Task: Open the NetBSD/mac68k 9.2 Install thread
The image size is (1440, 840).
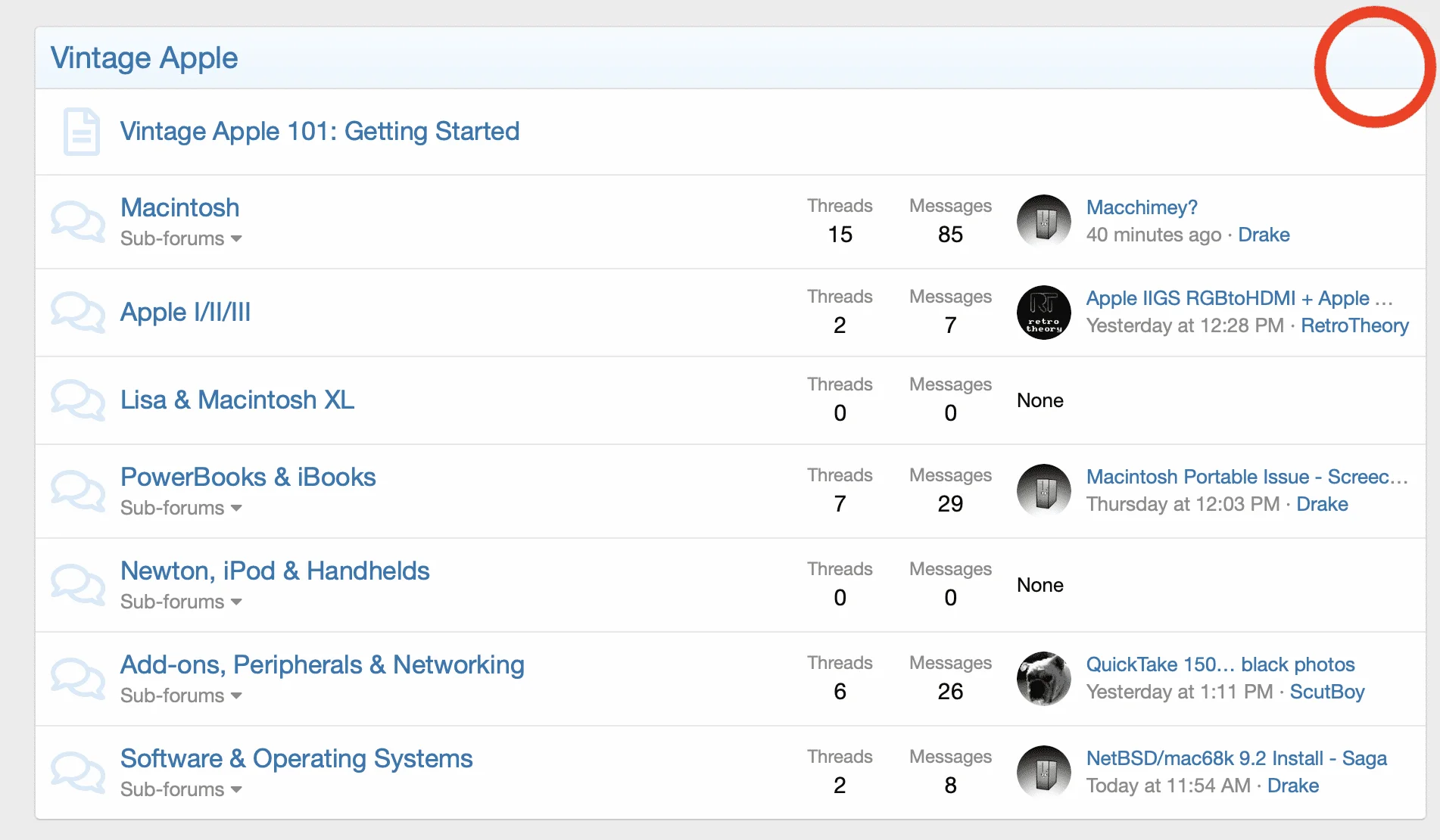Action: pos(1236,758)
